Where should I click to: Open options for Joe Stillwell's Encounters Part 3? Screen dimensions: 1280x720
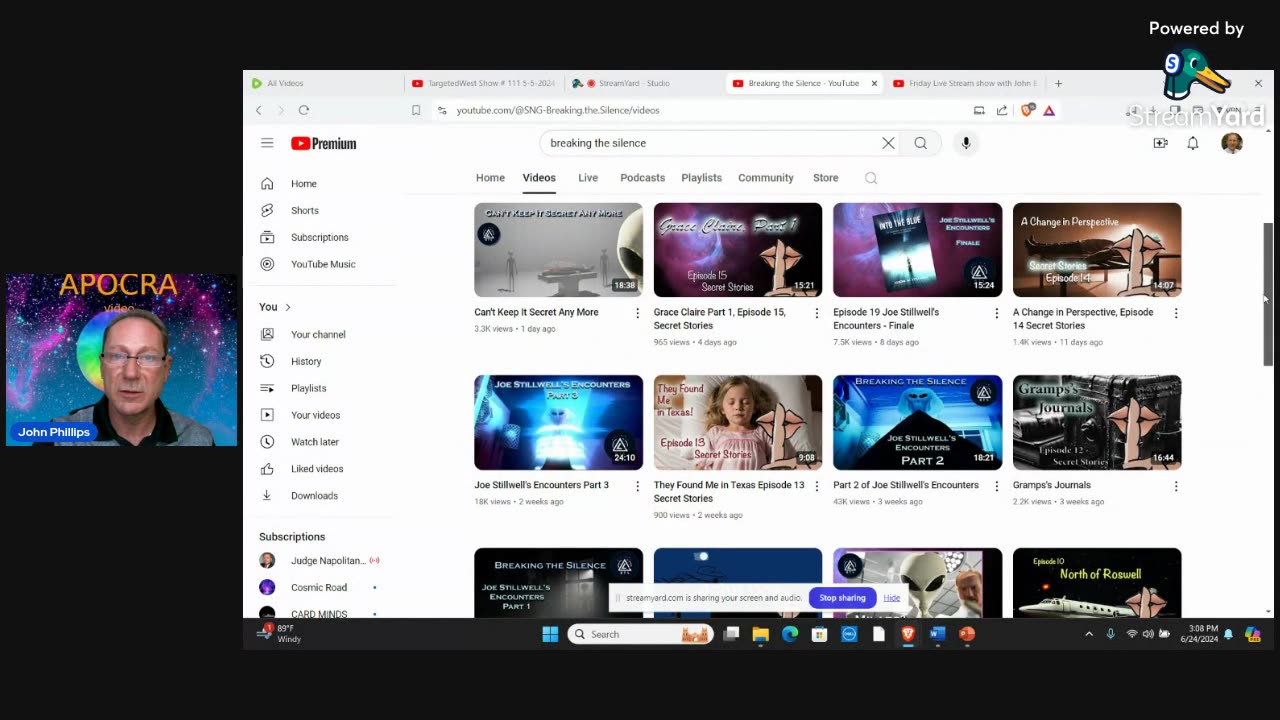tap(637, 486)
